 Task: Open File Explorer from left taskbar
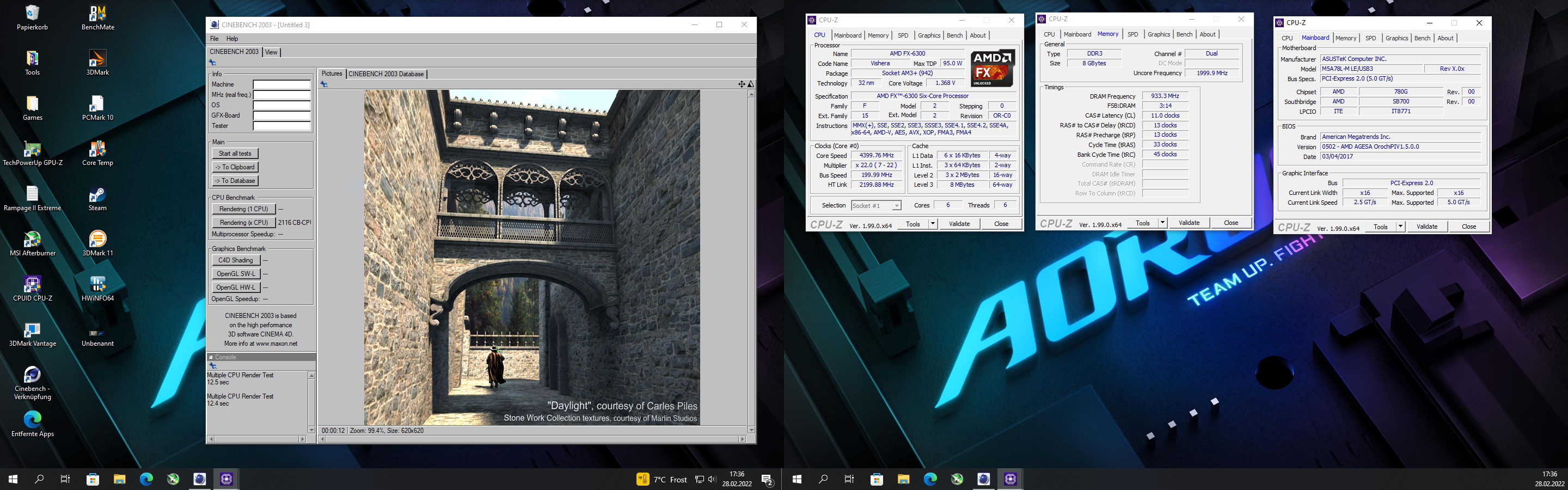pyautogui.click(x=119, y=479)
